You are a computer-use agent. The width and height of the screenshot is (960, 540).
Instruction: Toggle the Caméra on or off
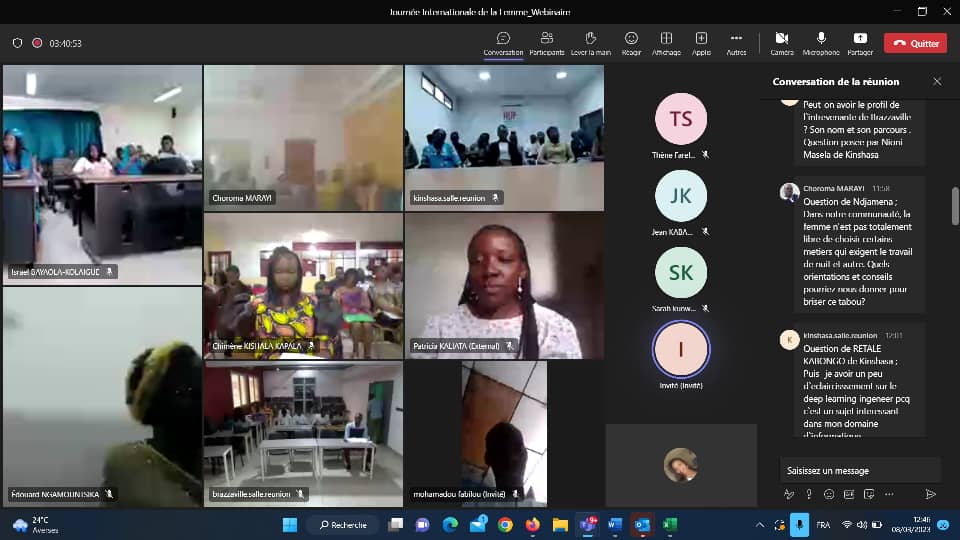pos(782,43)
